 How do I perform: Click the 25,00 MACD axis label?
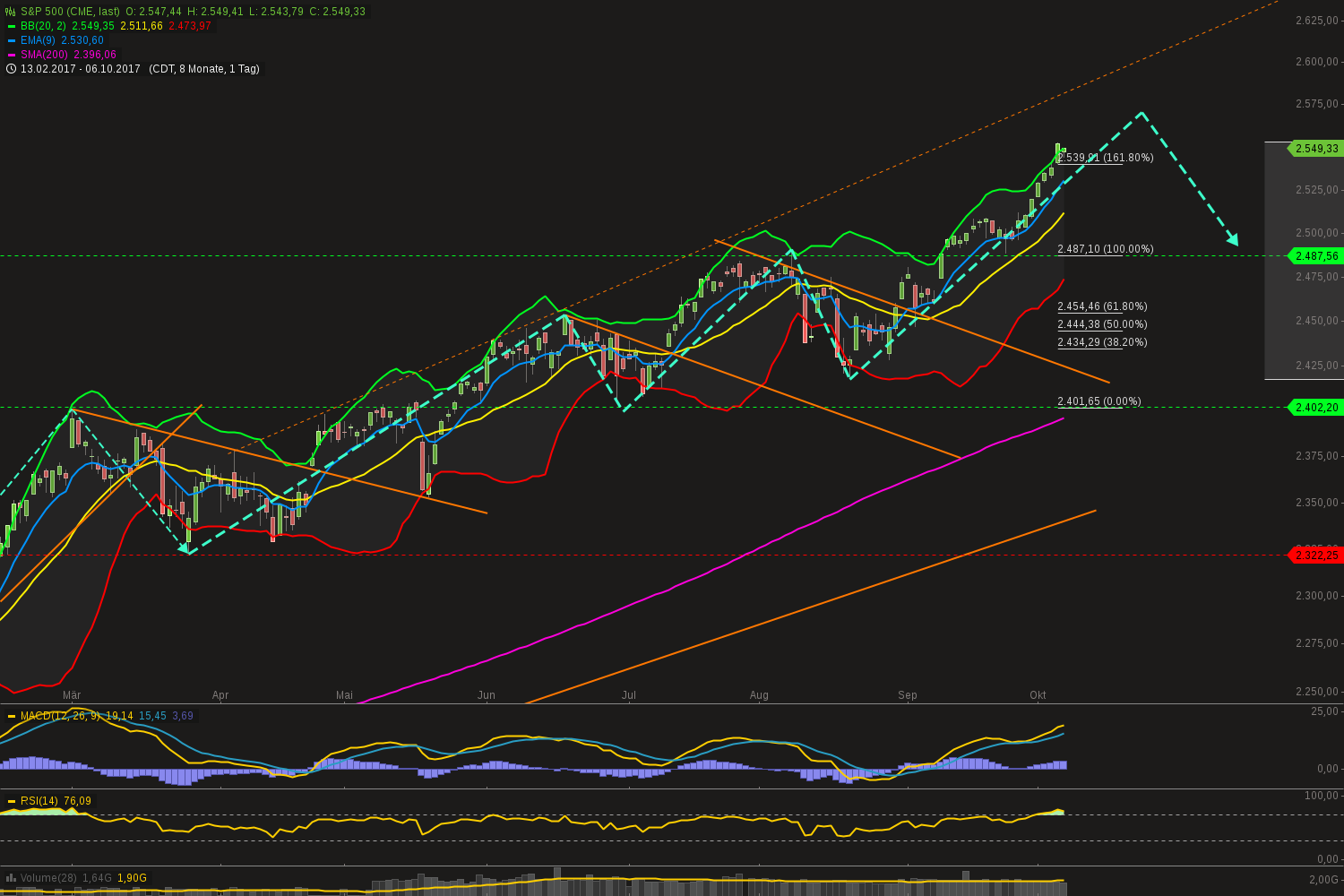[1325, 711]
